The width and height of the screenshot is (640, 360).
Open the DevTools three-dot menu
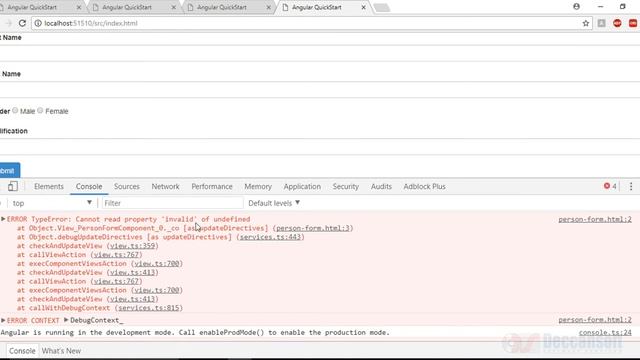pos(631,186)
